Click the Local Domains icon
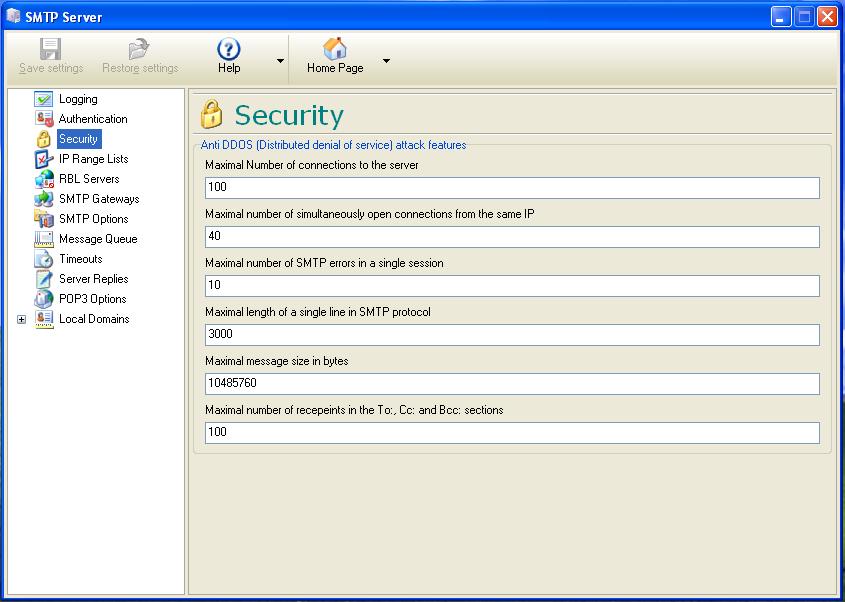845x602 pixels. coord(44,319)
